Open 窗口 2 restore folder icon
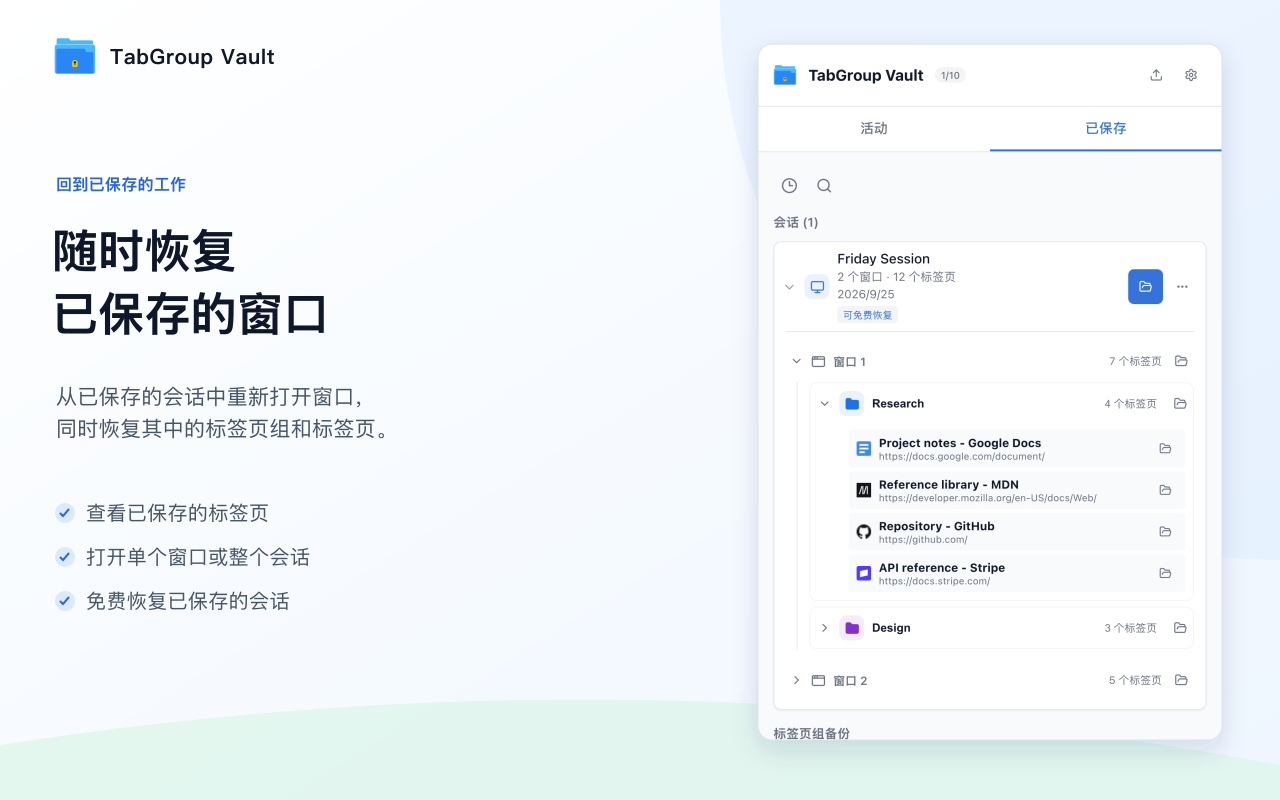The width and height of the screenshot is (1280, 800). point(1181,680)
